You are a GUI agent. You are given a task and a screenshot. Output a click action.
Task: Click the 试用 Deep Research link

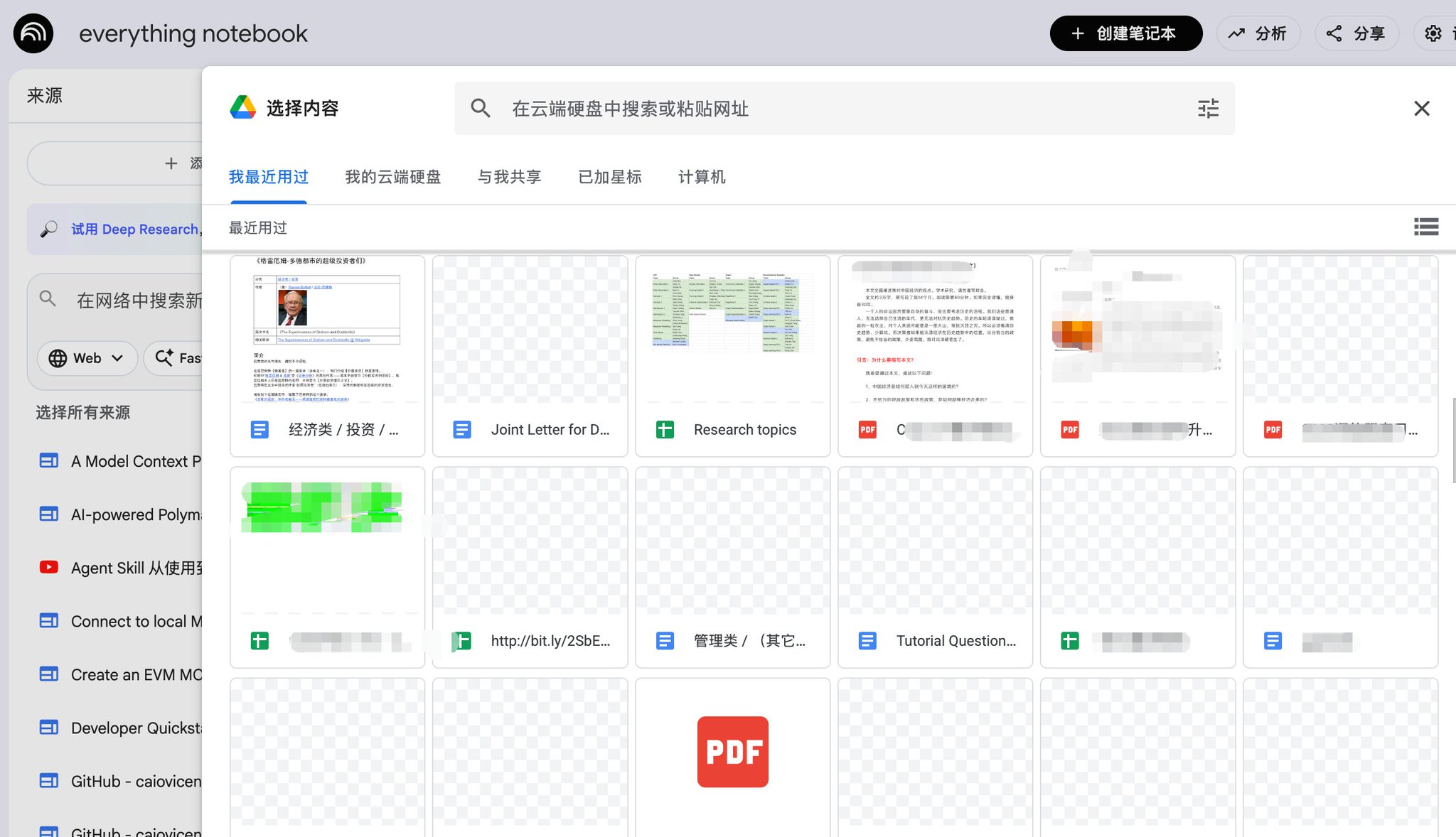[x=135, y=229]
